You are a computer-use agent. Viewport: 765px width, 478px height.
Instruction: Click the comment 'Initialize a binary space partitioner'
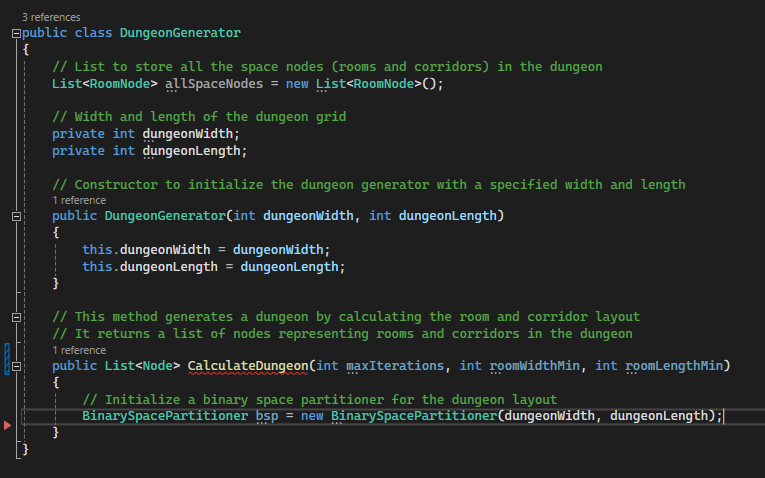(x=320, y=400)
